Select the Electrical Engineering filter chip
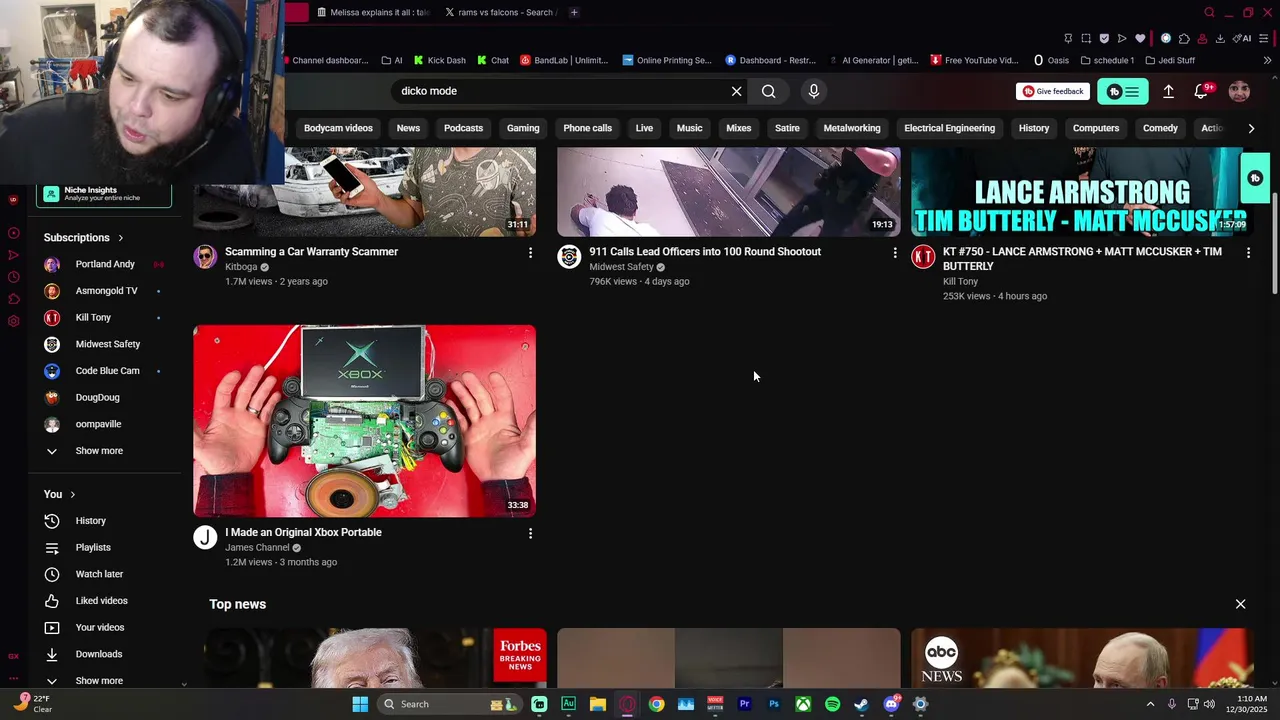 (x=949, y=128)
